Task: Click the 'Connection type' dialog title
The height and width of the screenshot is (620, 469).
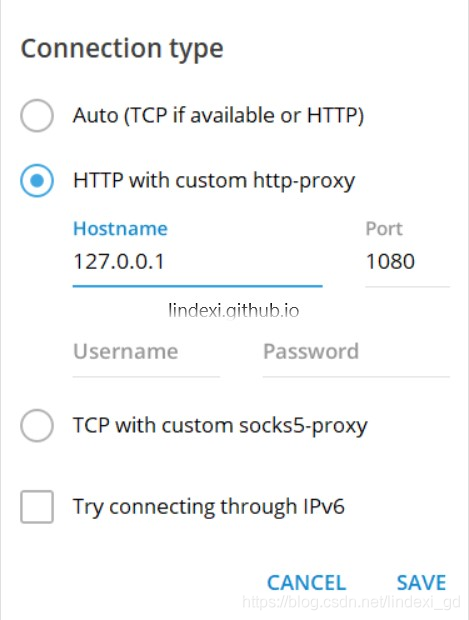Action: (x=122, y=49)
